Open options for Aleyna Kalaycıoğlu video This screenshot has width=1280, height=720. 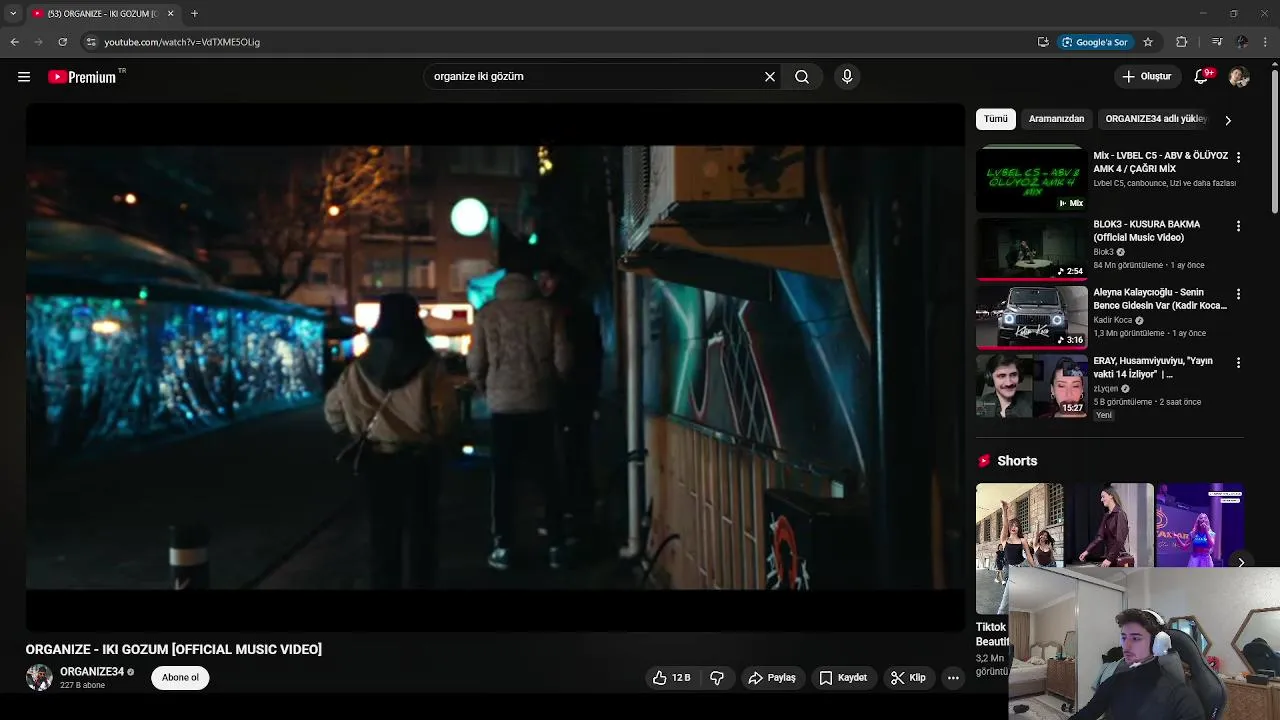coord(1238,295)
